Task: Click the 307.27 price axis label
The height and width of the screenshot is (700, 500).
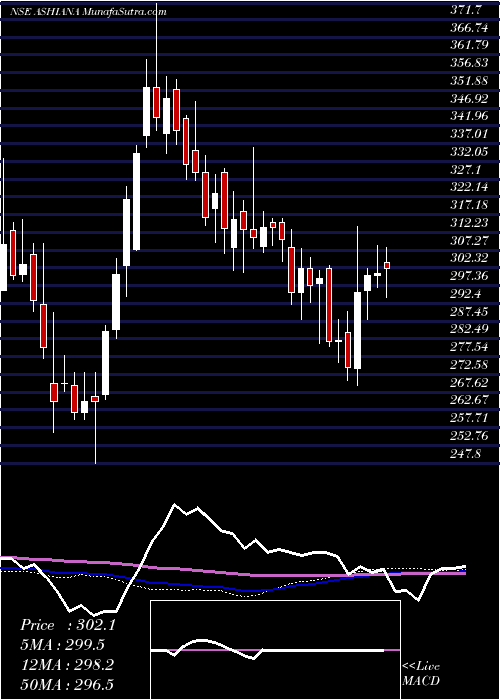Action: (x=469, y=241)
